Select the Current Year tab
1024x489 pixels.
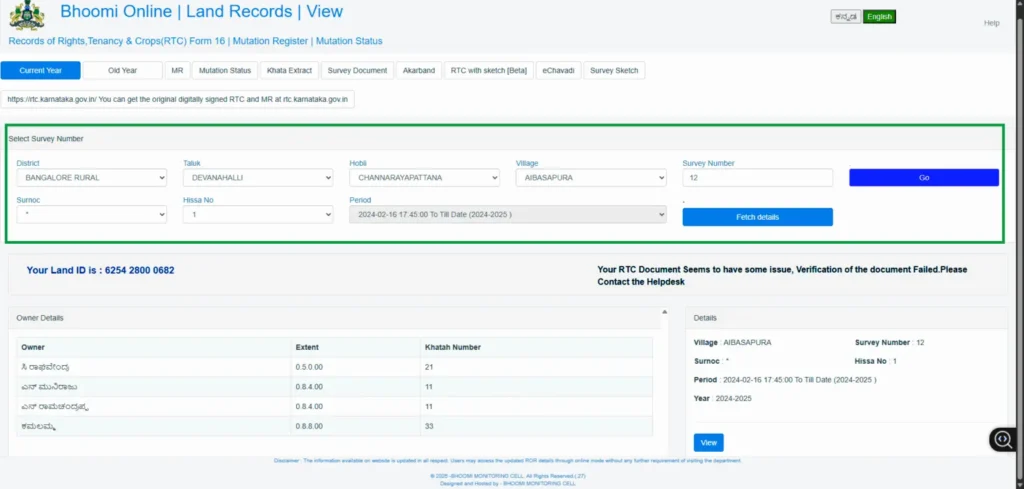(40, 71)
